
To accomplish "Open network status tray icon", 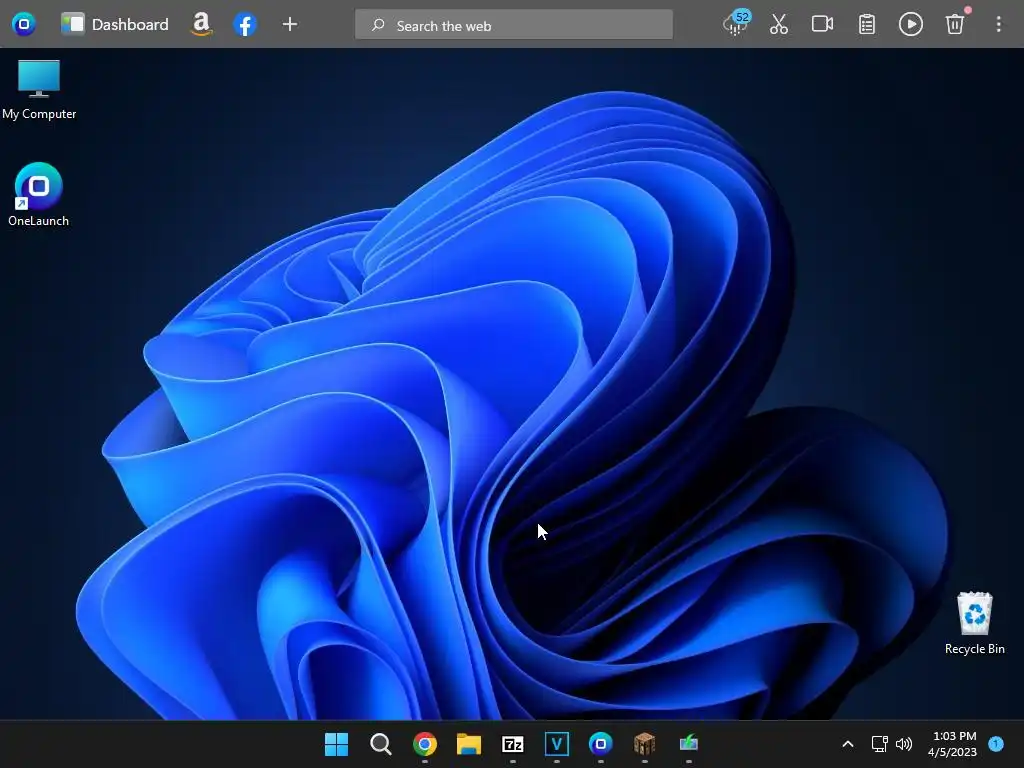I will pos(880,744).
